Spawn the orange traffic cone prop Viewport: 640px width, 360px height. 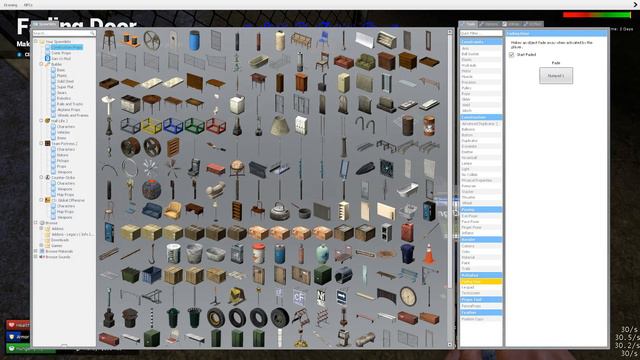429,253
